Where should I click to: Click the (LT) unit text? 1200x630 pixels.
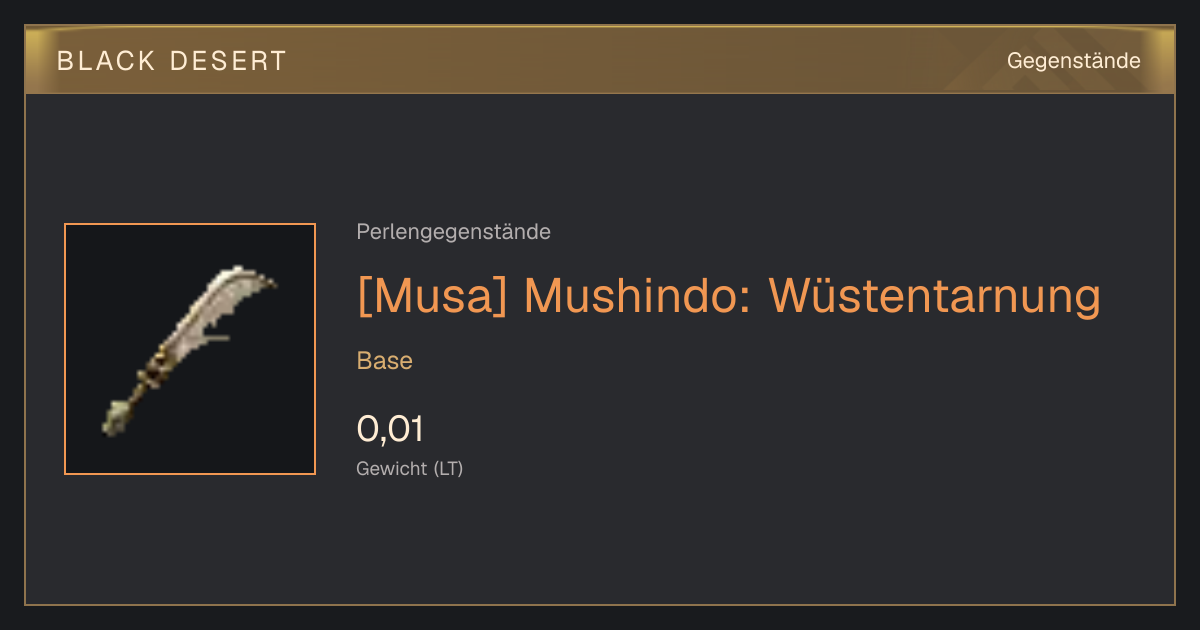[448, 468]
